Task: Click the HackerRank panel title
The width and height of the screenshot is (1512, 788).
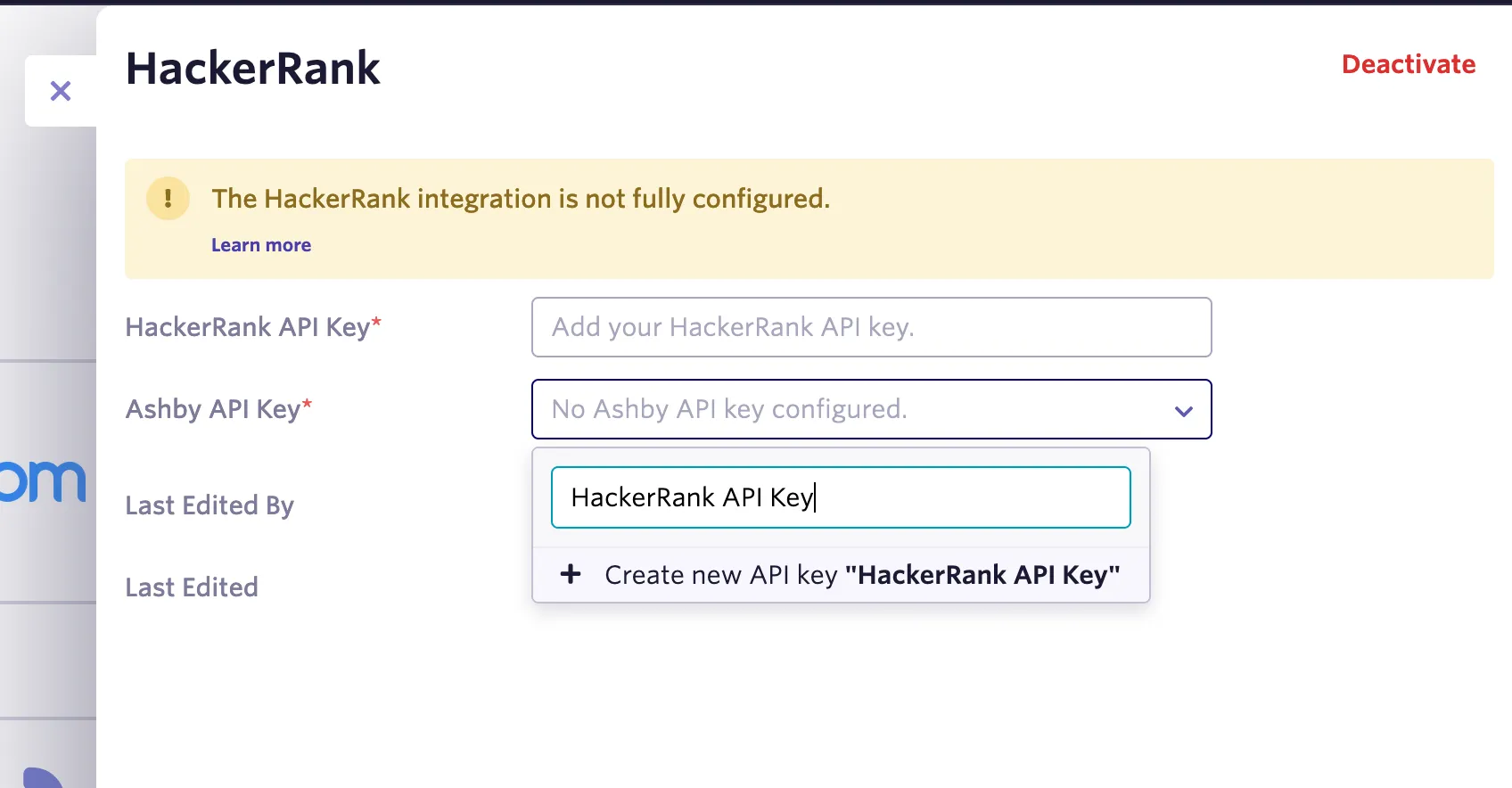Action: click(x=253, y=69)
